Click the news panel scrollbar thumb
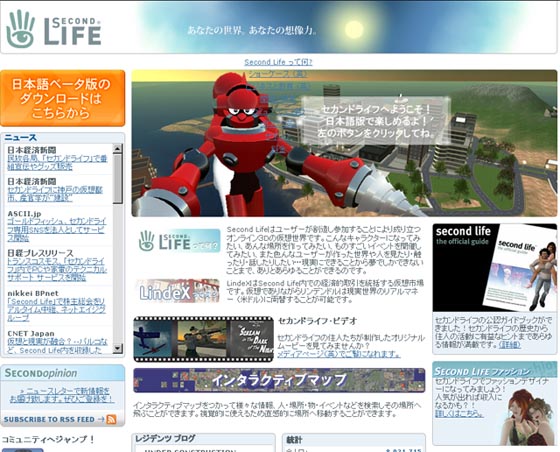Viewport: 560px width, 452px height. coord(118,179)
